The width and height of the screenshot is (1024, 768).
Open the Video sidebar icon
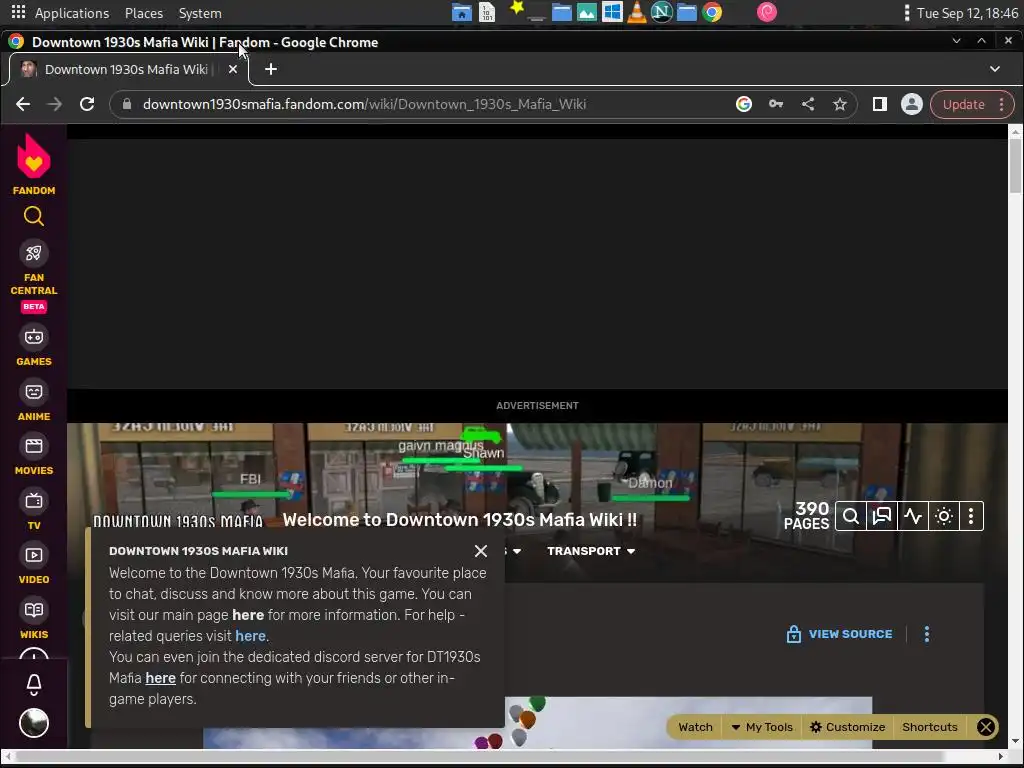[34, 555]
